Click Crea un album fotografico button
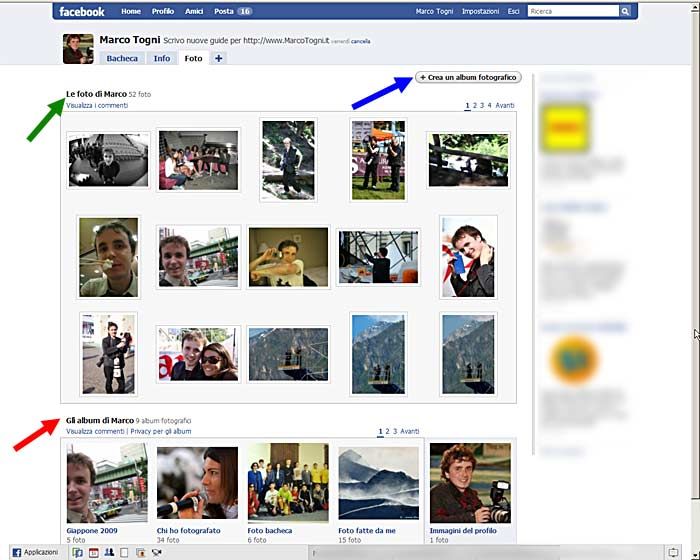Image resolution: width=700 pixels, height=560 pixels. click(468, 77)
